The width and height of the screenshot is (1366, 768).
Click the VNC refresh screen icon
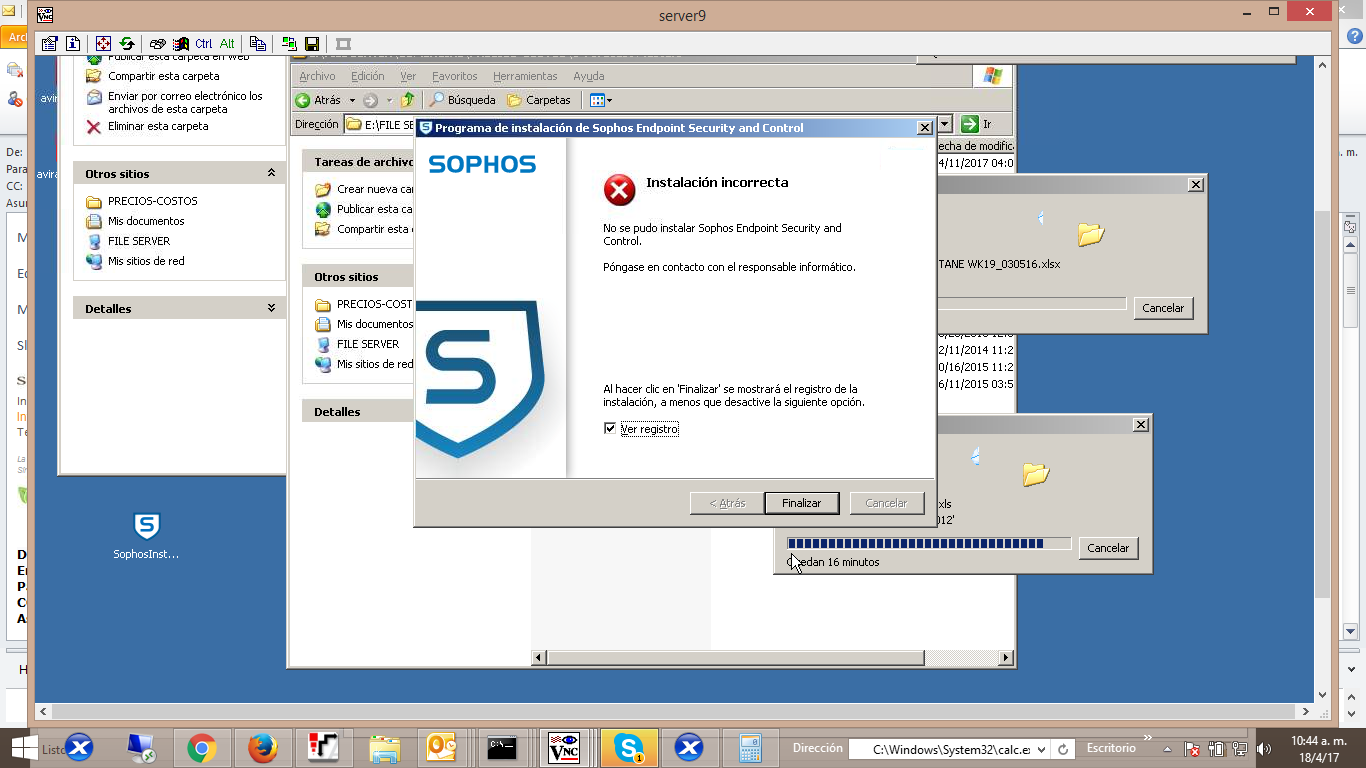127,43
